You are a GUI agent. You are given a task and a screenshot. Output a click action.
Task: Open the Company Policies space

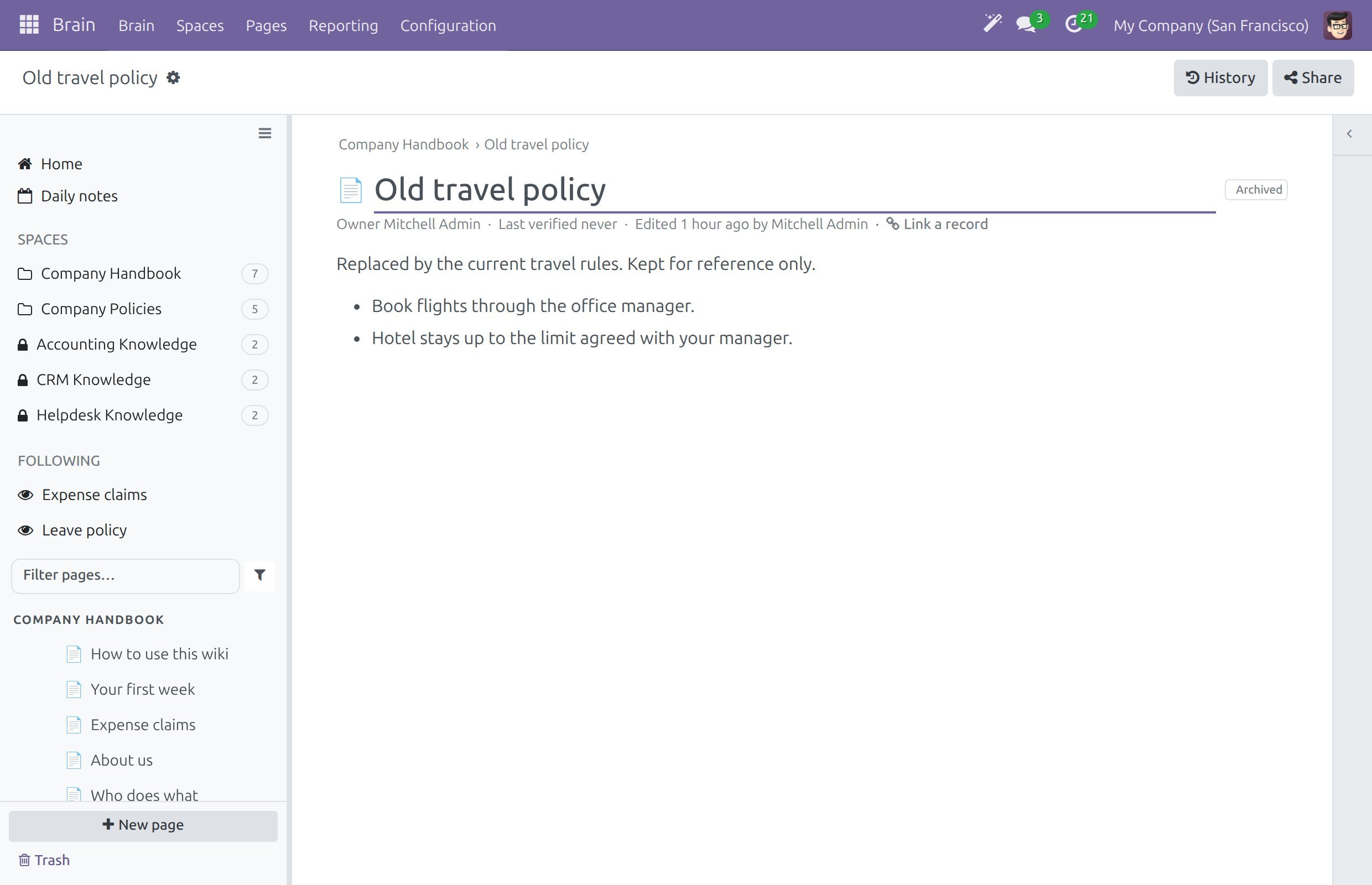[143, 309]
